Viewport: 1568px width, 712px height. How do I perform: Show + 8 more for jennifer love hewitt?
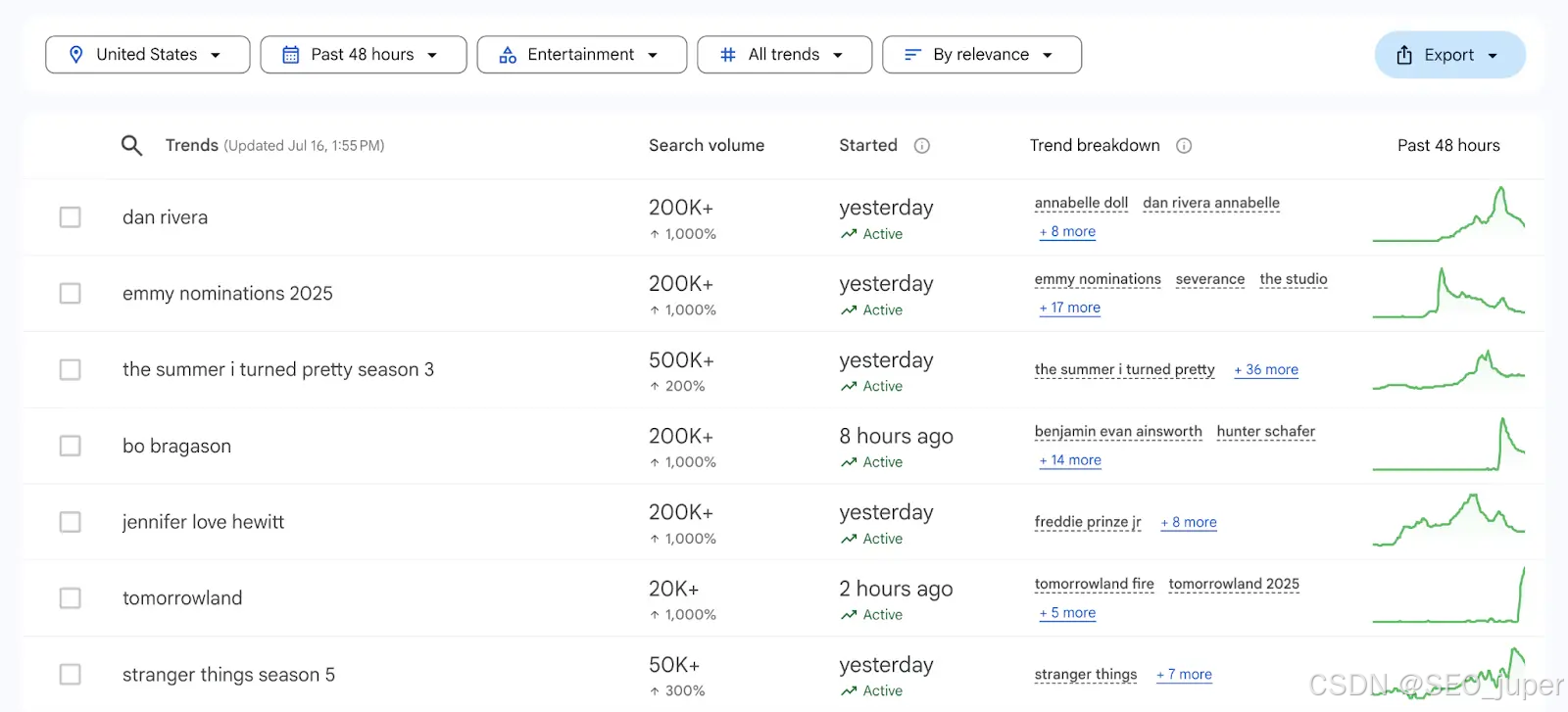pos(1189,523)
